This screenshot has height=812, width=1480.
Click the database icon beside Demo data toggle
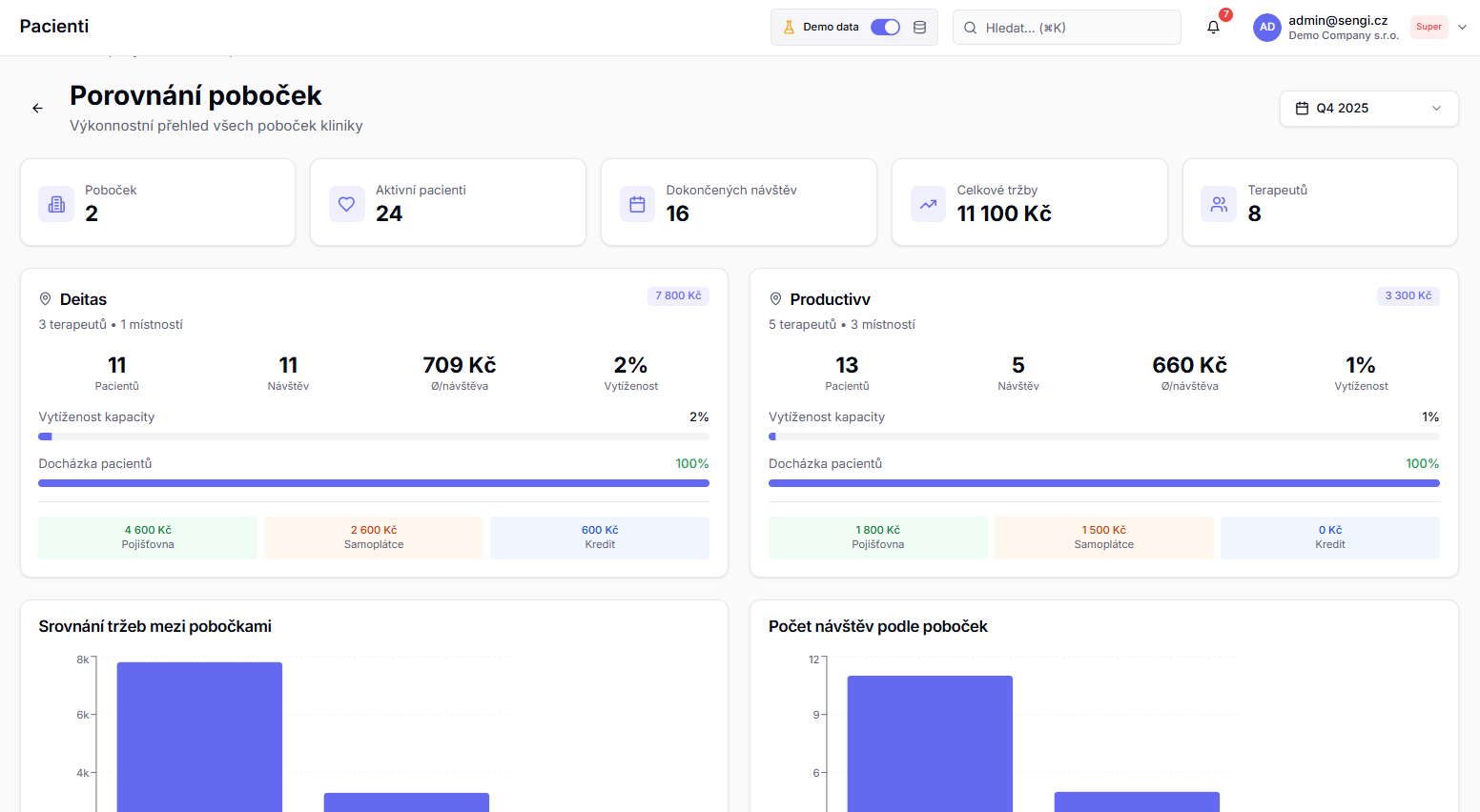[919, 28]
